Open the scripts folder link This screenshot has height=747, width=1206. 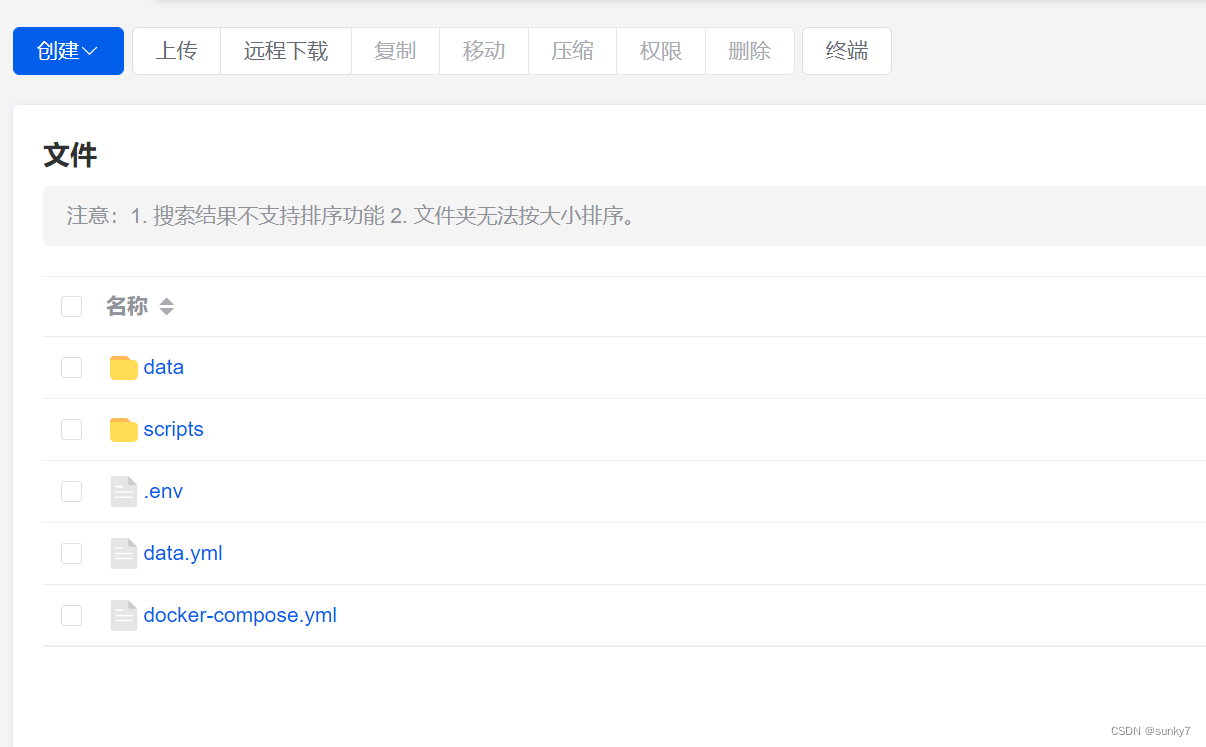172,429
